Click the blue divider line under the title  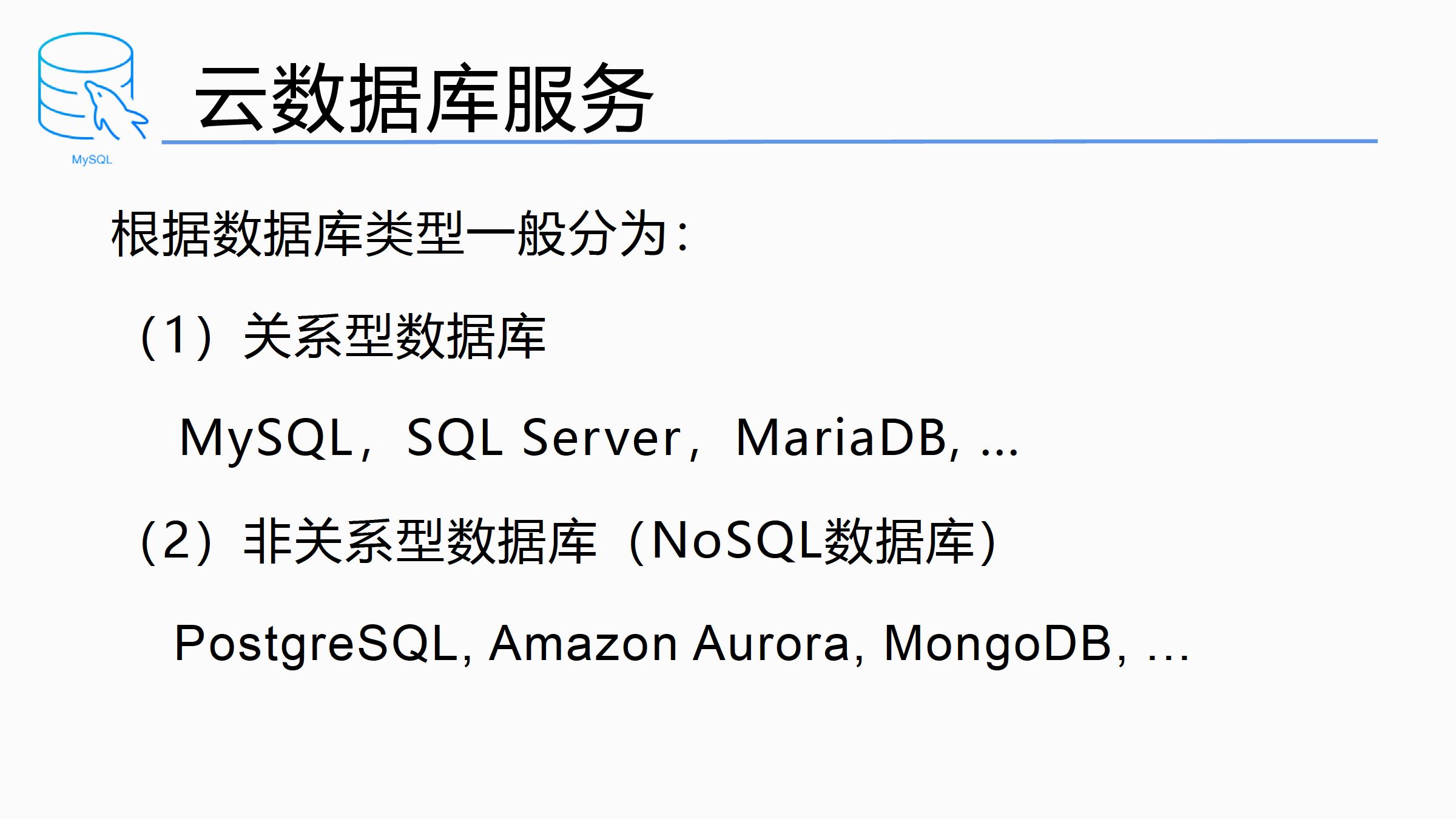[769, 141]
